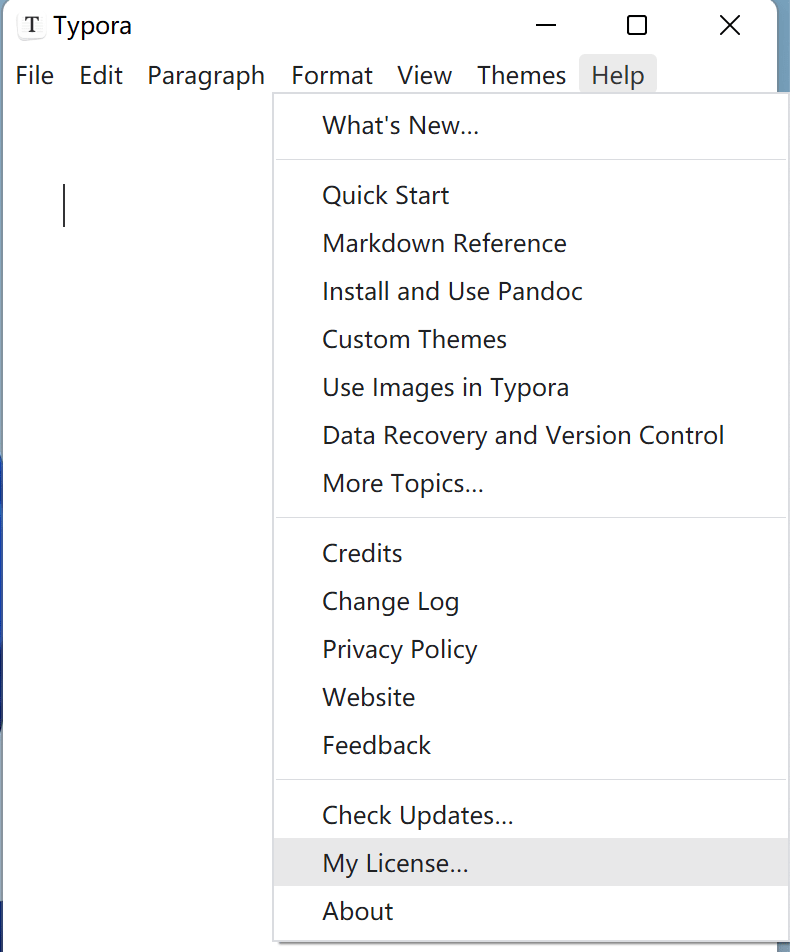This screenshot has height=952, width=790.
Task: Select What's New... from Help menu
Action: [400, 126]
